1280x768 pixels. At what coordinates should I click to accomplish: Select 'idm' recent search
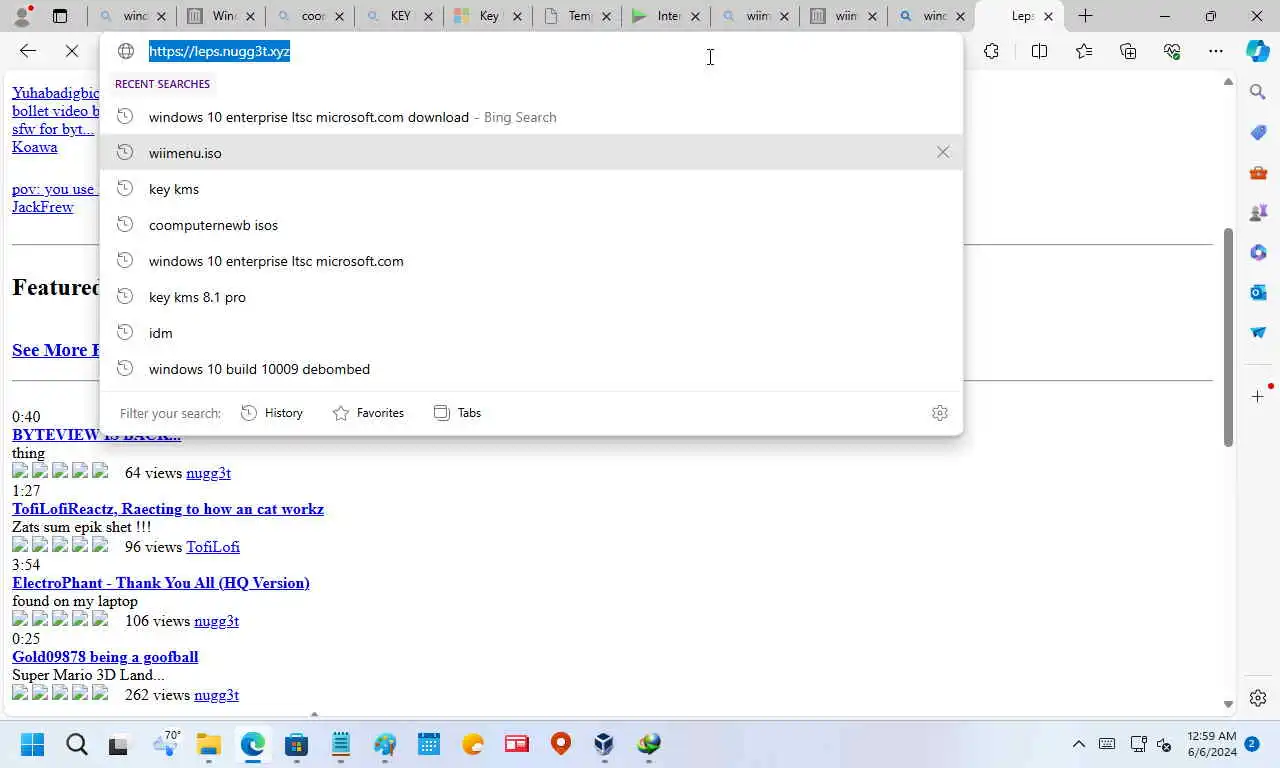click(x=531, y=333)
